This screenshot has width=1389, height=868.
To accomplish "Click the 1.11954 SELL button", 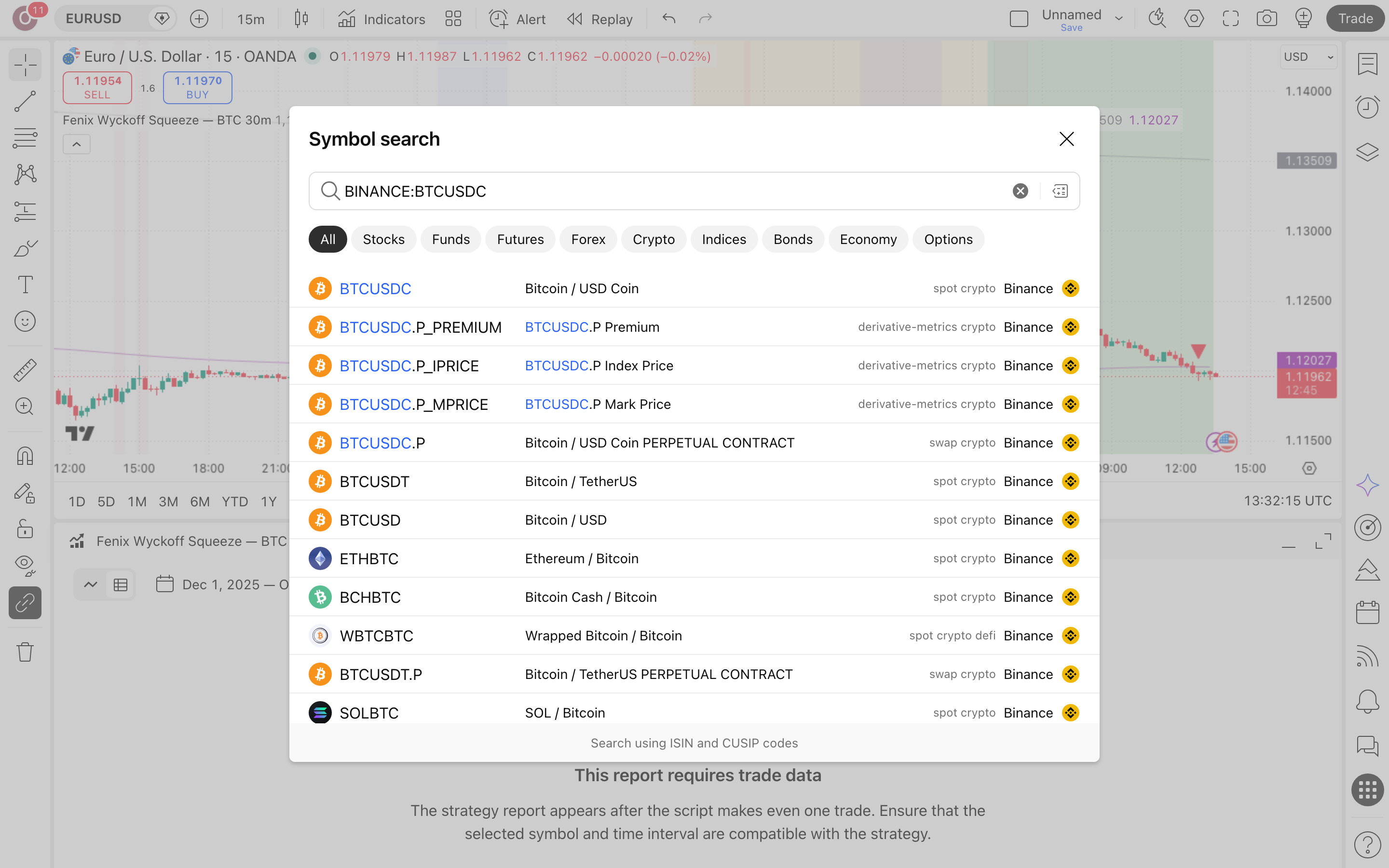I will click(97, 88).
